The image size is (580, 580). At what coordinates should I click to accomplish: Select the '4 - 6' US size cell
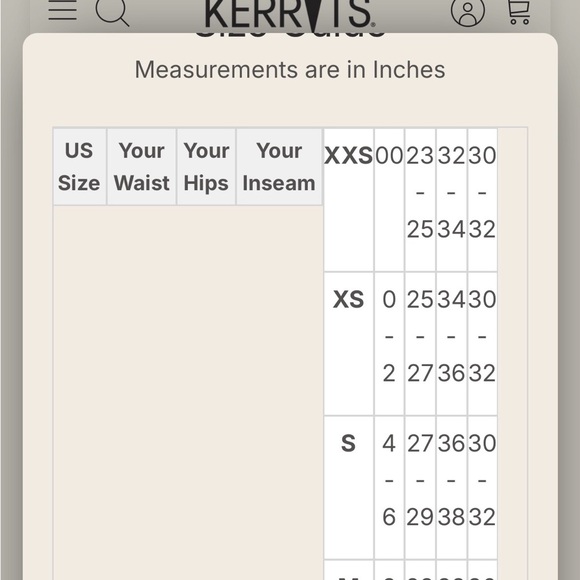click(390, 488)
